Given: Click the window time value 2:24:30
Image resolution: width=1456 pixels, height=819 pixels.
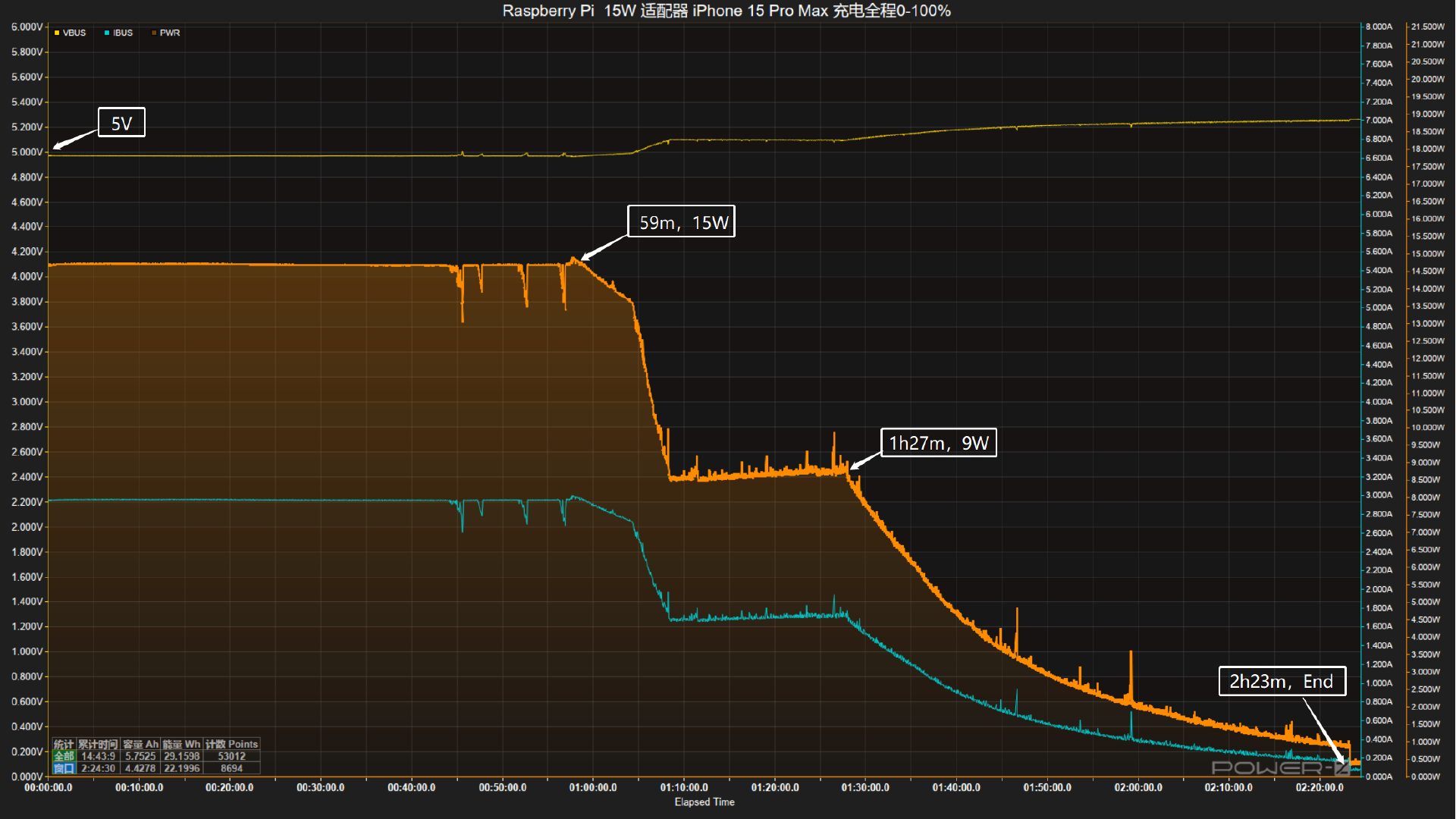Looking at the screenshot, I should (98, 768).
